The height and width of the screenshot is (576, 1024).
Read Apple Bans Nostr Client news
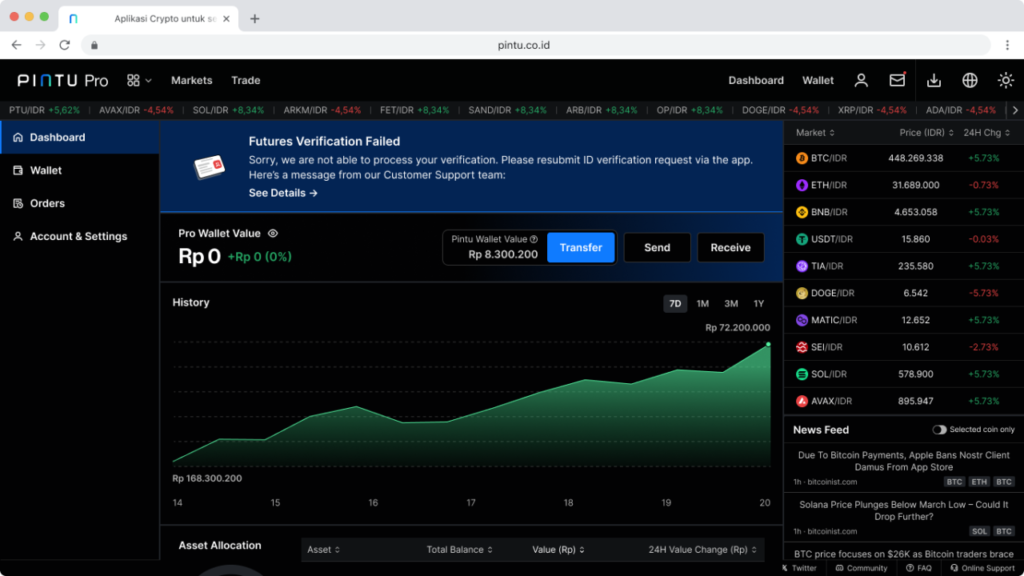[903, 461]
